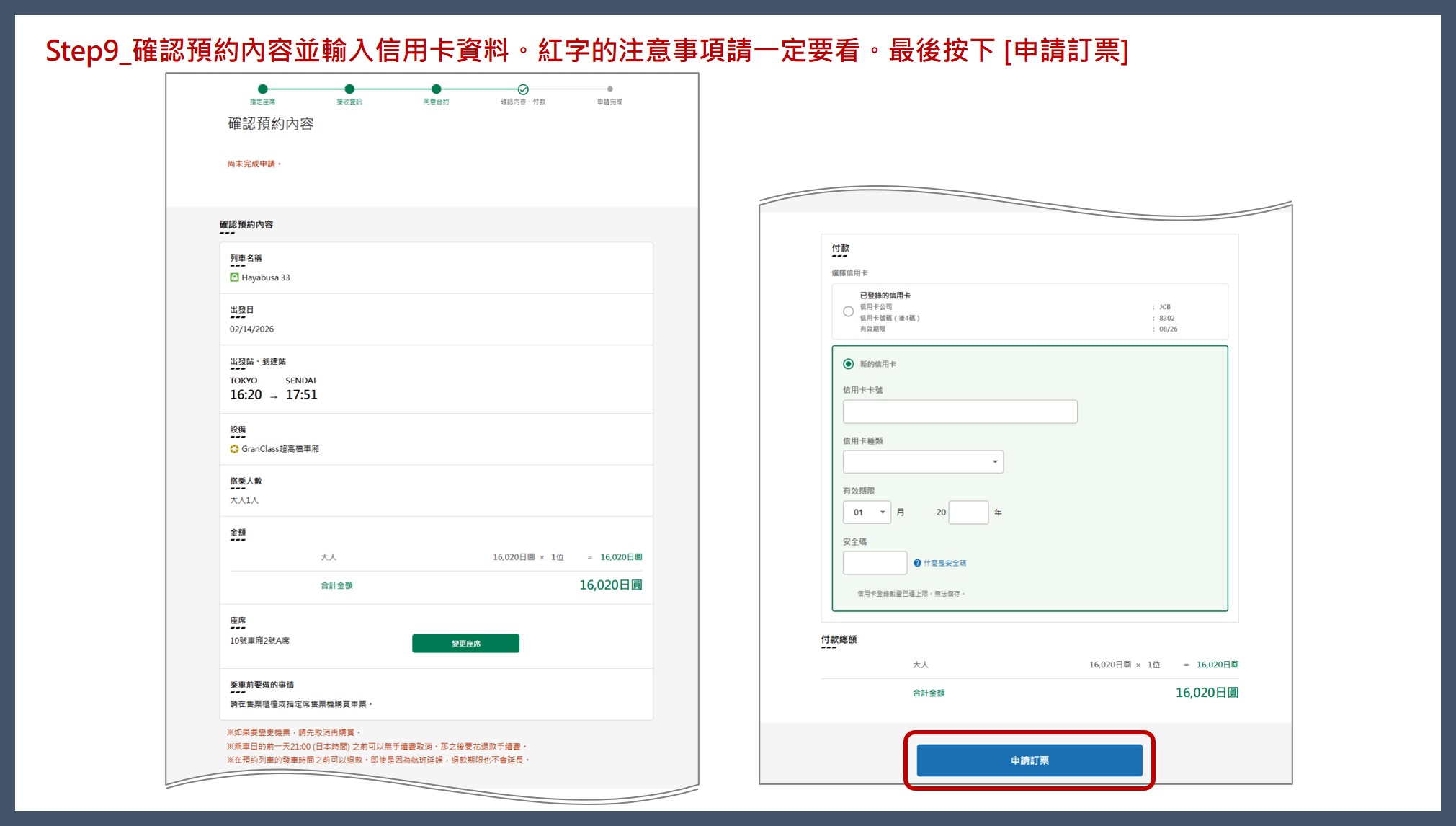
Task: Click the 16,020日圓 total amount on left
Action: click(x=610, y=585)
